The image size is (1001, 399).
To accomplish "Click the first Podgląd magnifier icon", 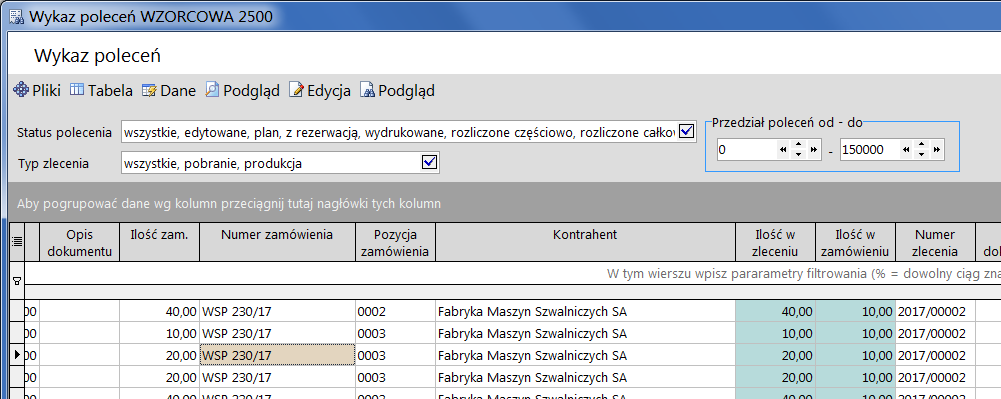I will [212, 91].
